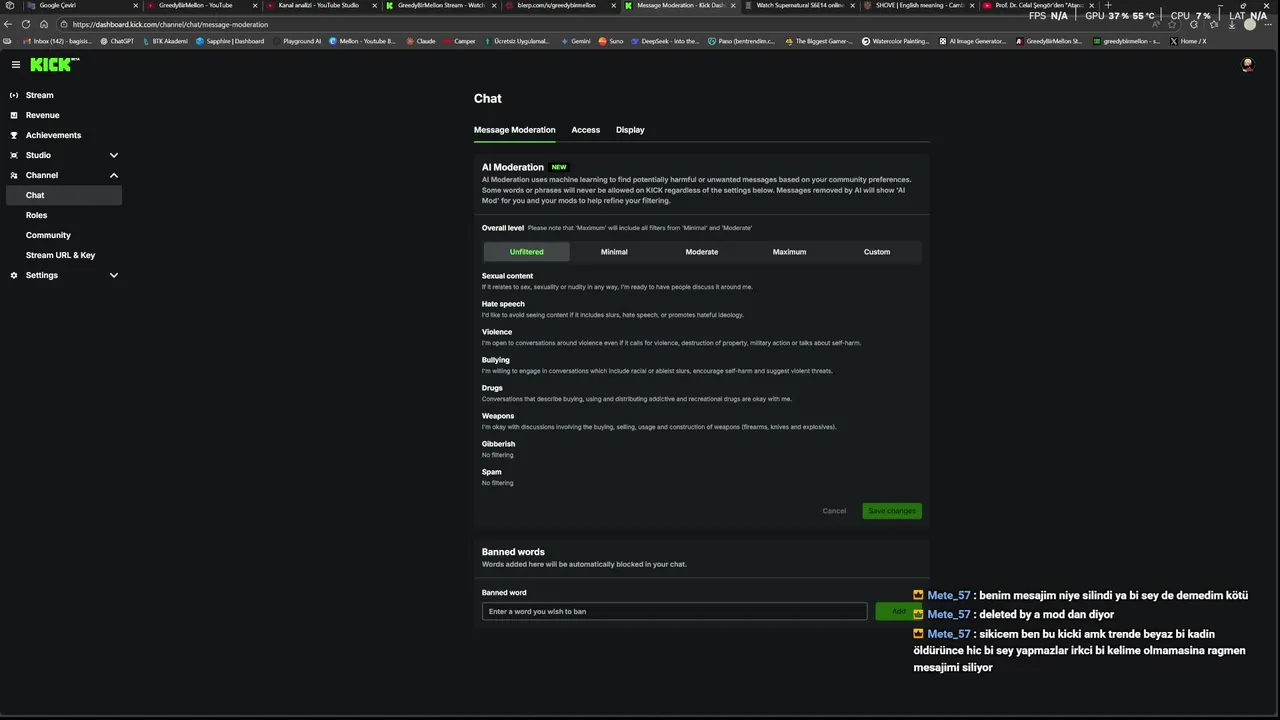
Task: Switch to SHOVE English meaning tab
Action: point(918,5)
